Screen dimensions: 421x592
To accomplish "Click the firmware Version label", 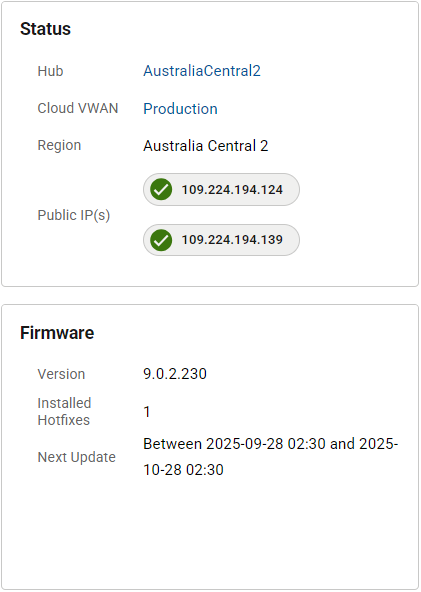I will point(61,374).
